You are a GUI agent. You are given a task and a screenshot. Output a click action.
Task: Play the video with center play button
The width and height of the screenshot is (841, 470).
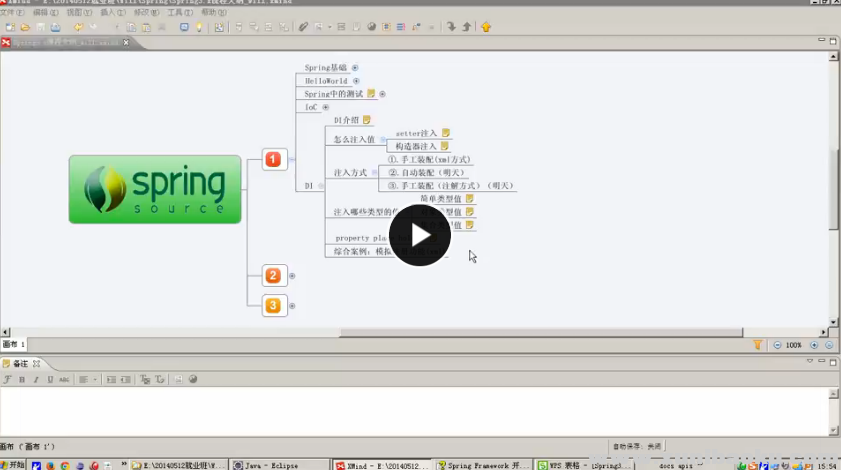[419, 235]
